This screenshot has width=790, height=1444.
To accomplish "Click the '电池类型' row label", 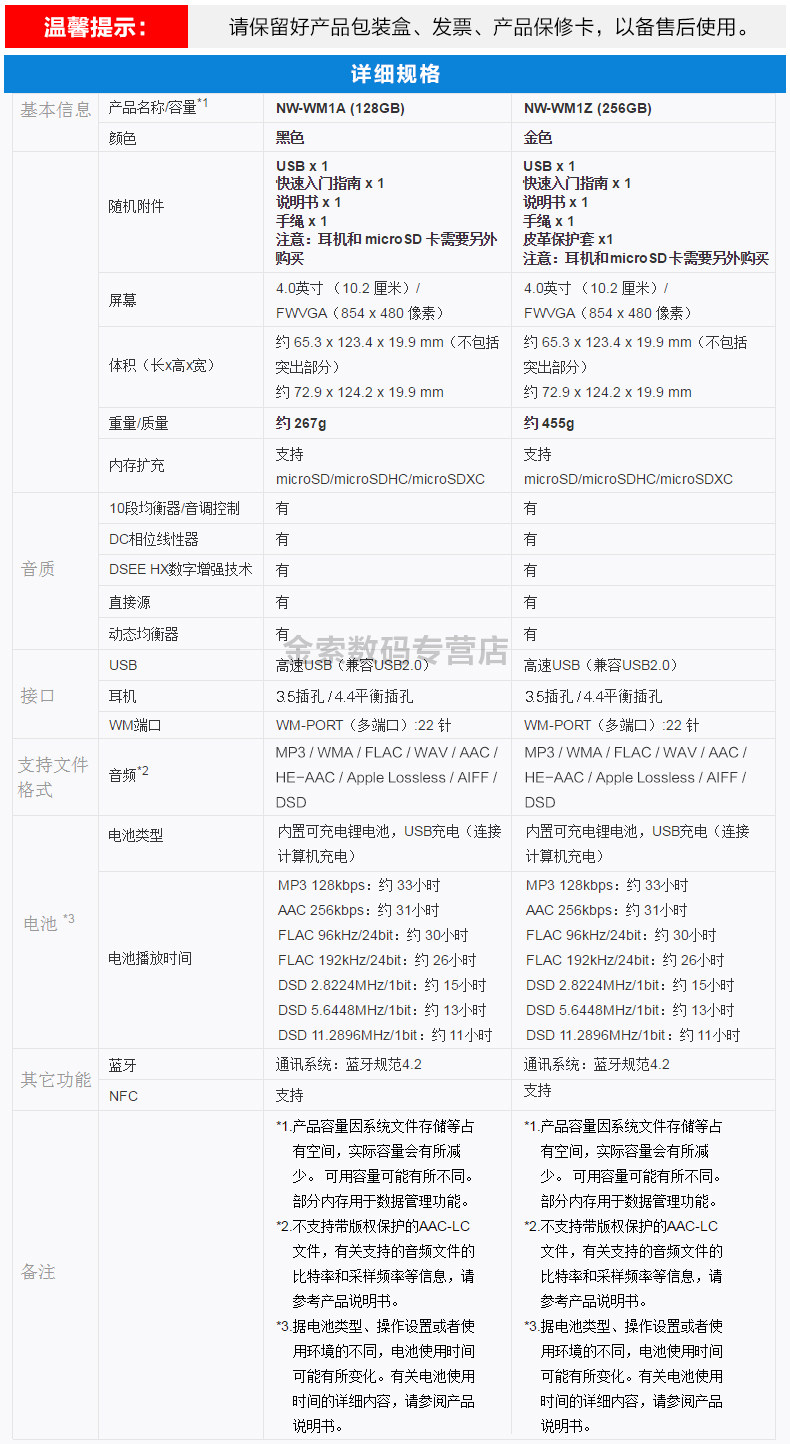I will coord(137,835).
